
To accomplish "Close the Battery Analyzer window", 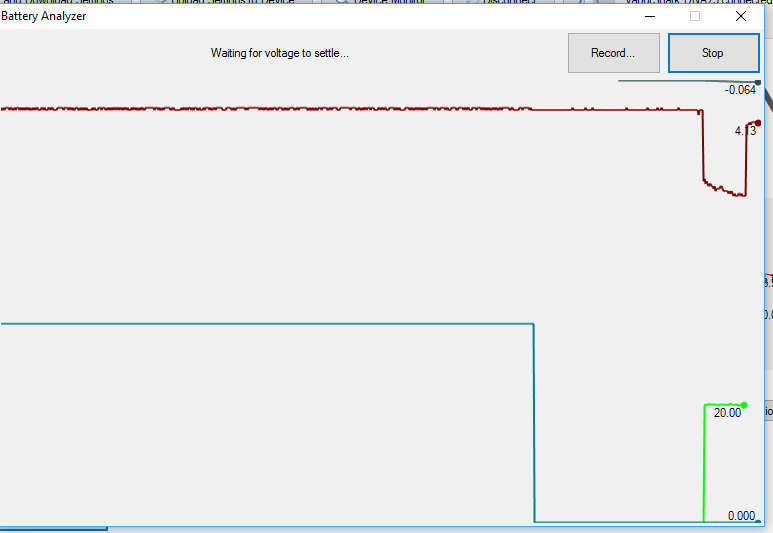I will [x=740, y=16].
